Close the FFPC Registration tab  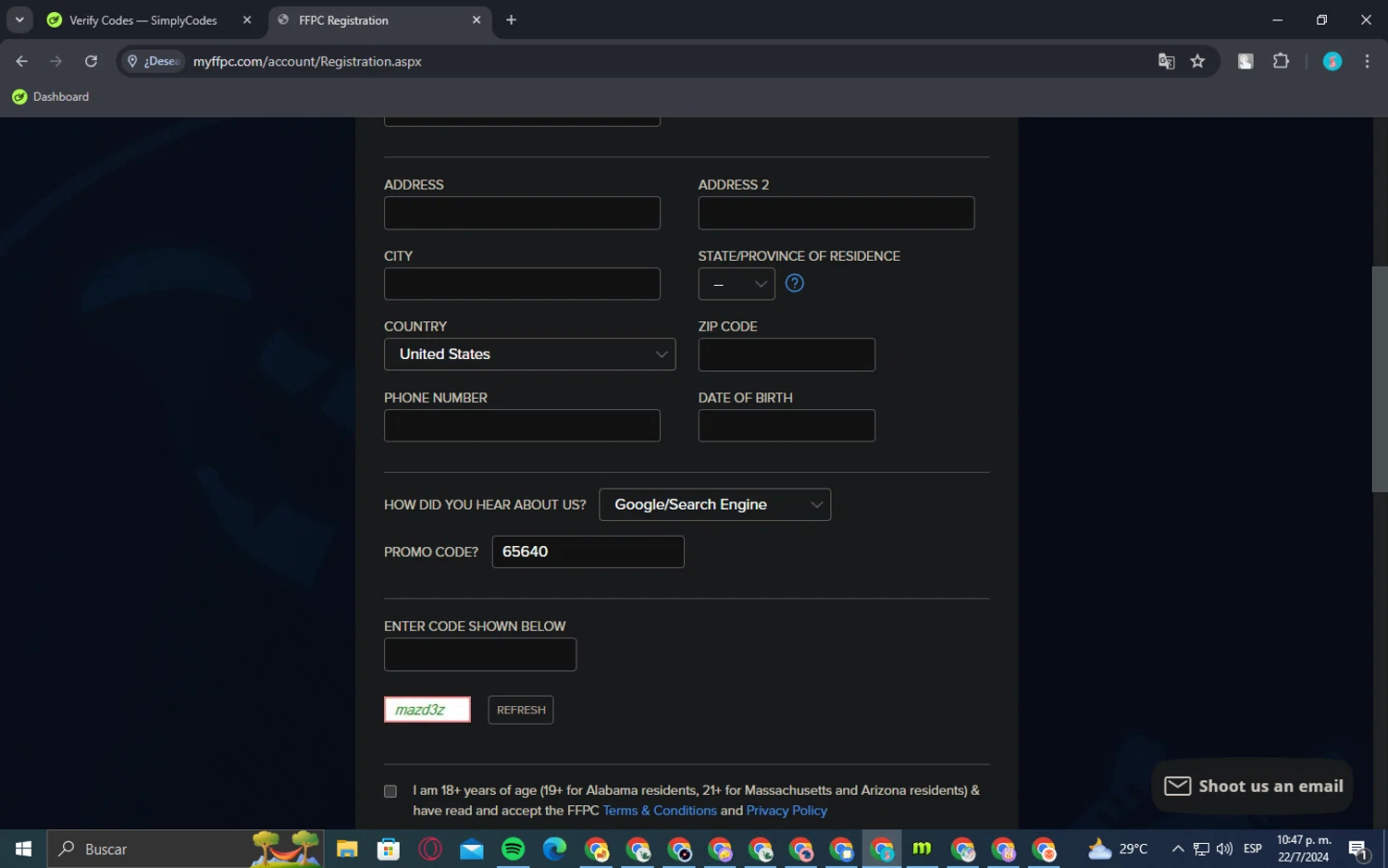pos(477,20)
